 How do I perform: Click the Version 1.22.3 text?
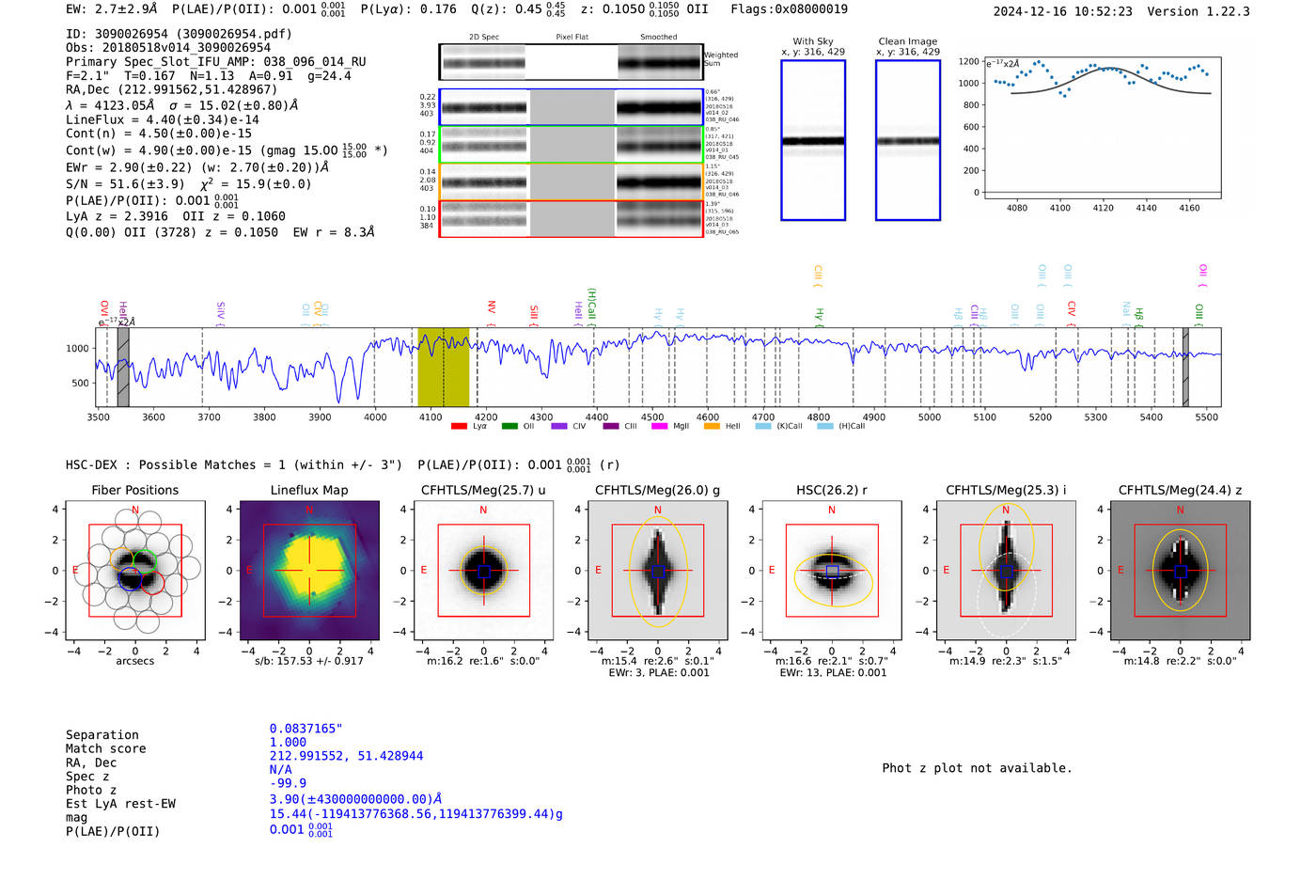point(1198,12)
